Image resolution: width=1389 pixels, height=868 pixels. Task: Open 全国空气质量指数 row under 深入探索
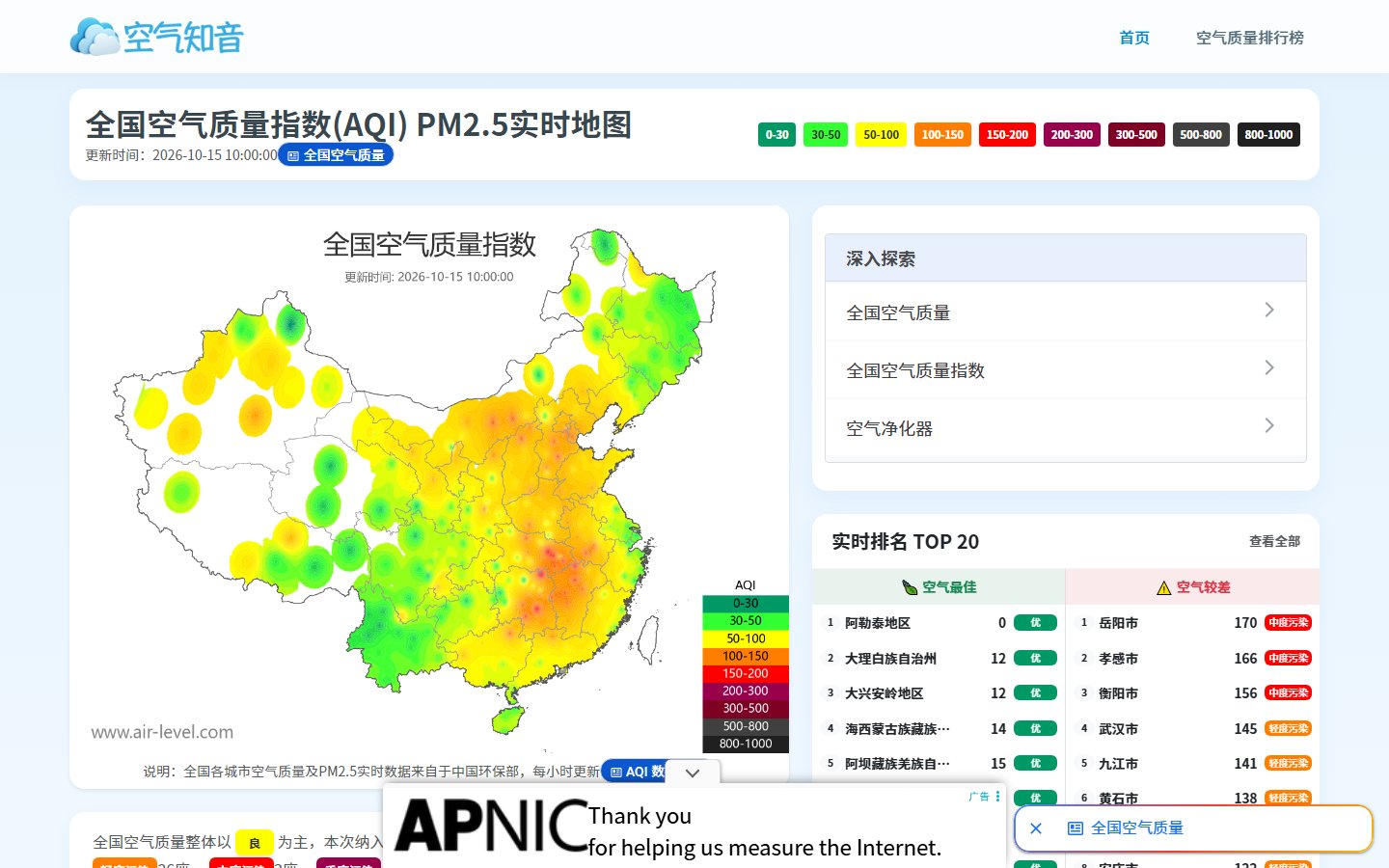coord(1066,369)
